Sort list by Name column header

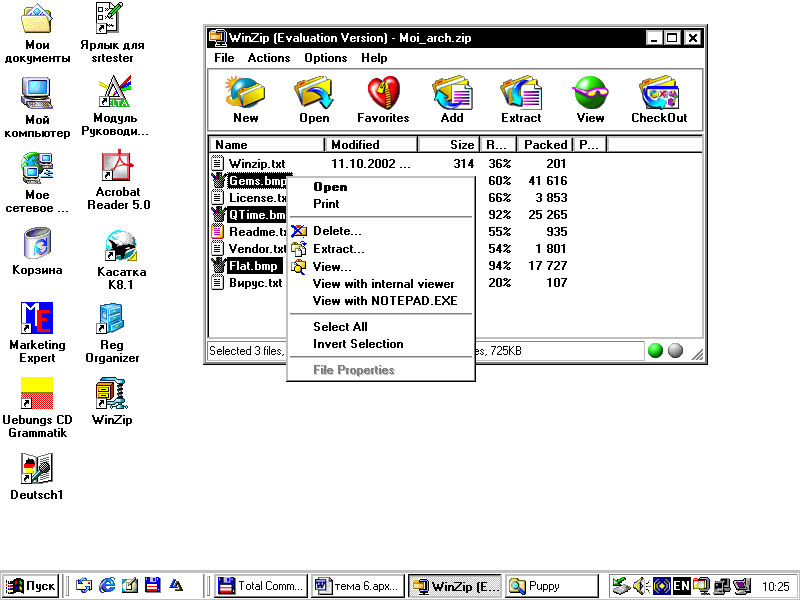tap(267, 145)
